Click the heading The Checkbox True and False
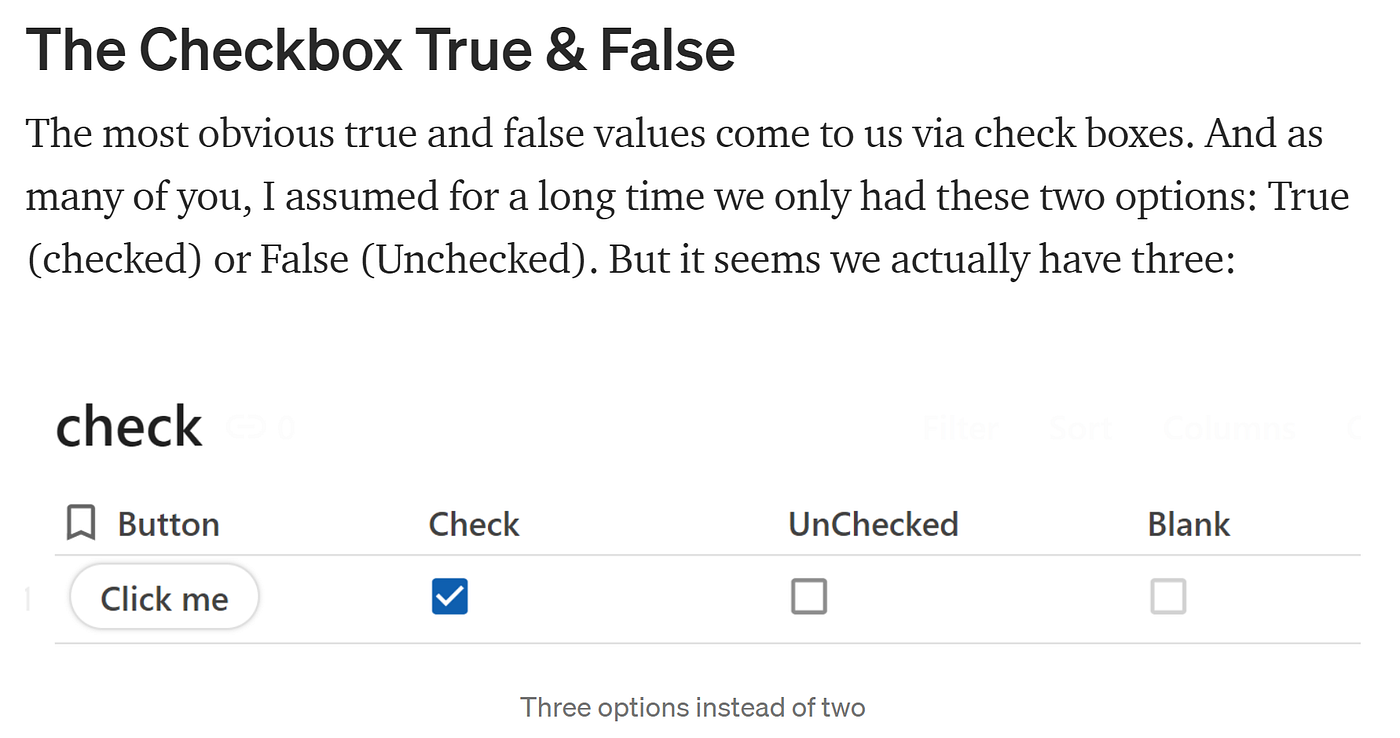 coord(381,48)
